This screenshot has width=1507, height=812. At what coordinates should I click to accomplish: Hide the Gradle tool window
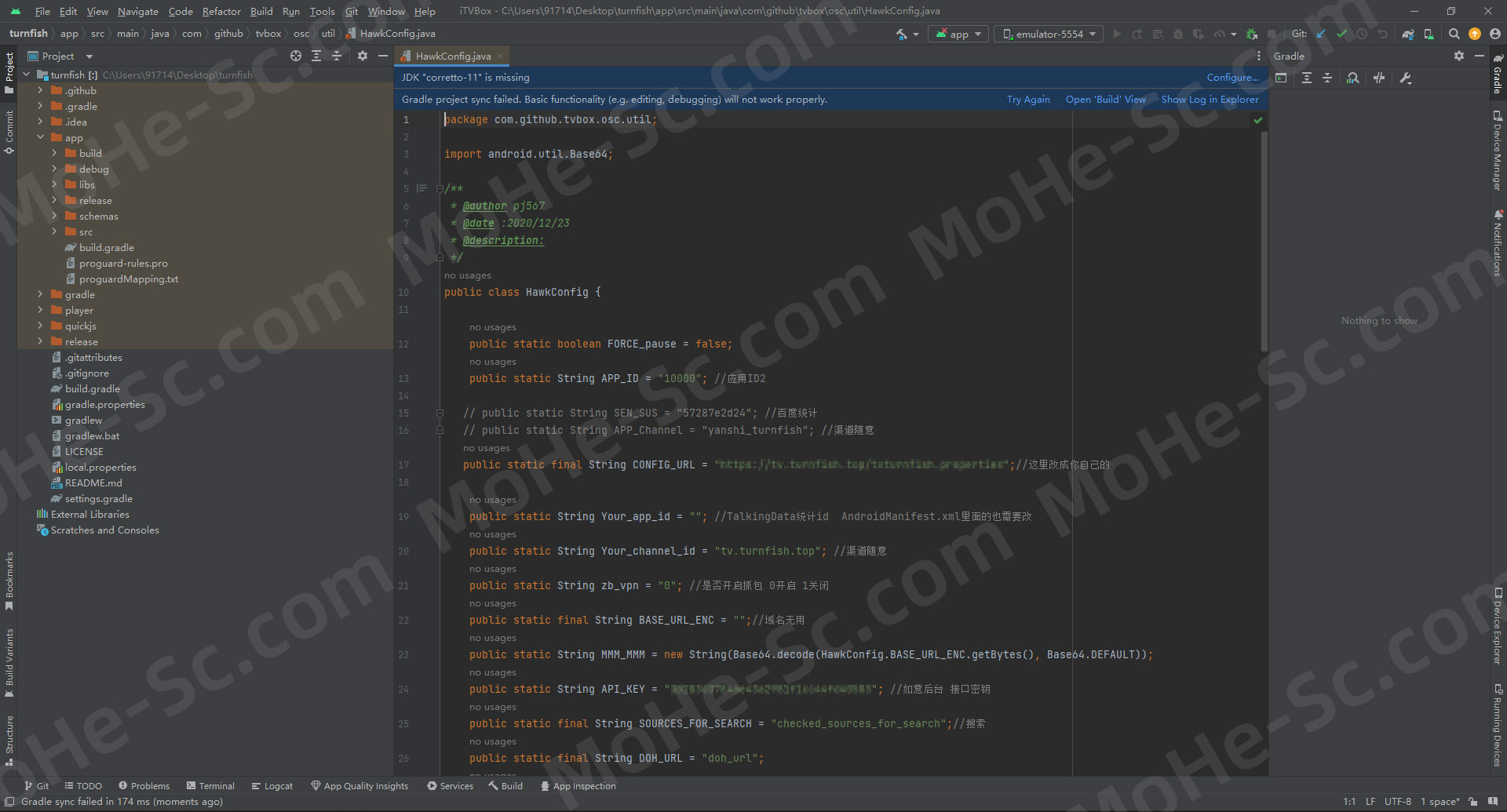[x=1480, y=56]
